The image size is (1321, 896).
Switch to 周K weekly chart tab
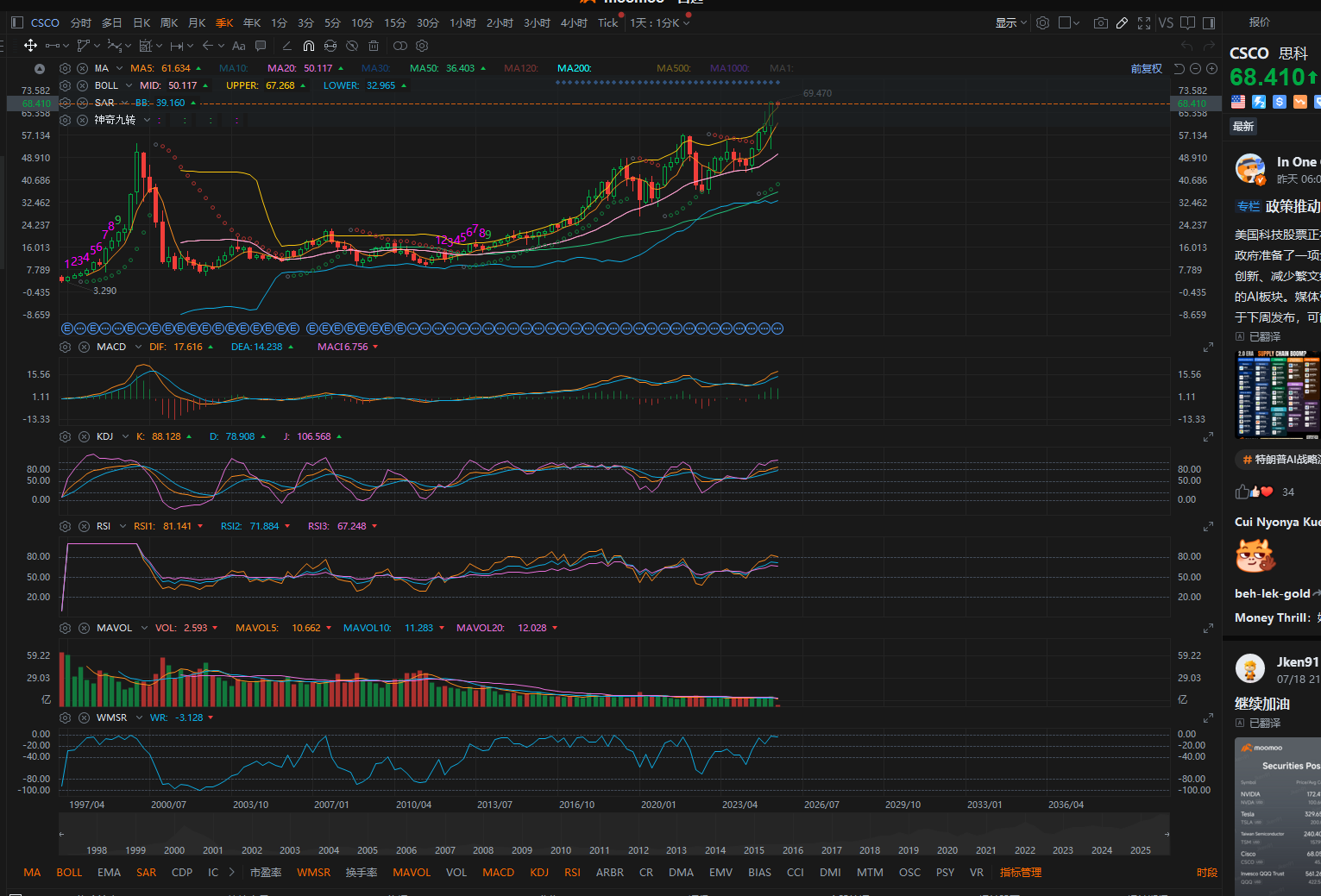169,23
